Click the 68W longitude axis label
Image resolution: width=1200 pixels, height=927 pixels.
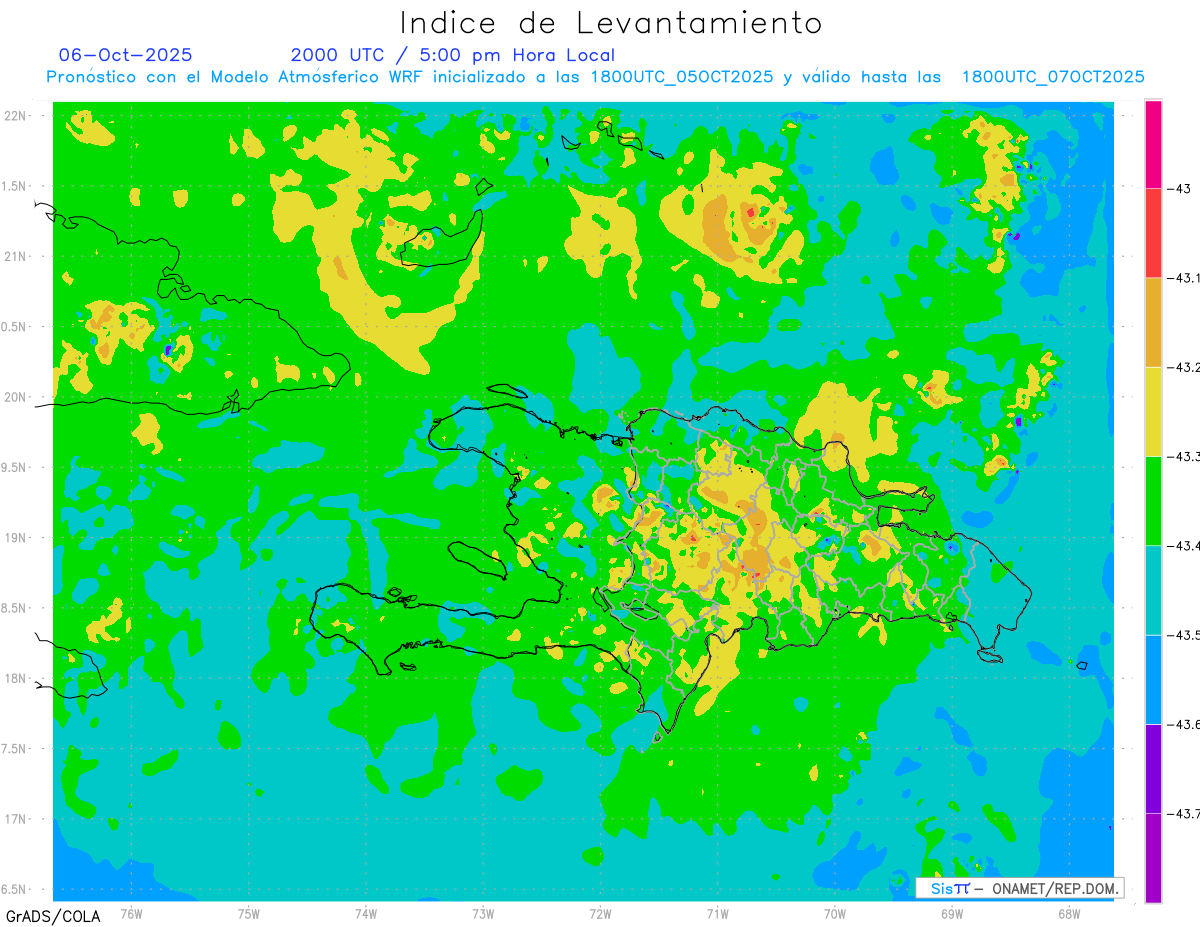(1068, 913)
